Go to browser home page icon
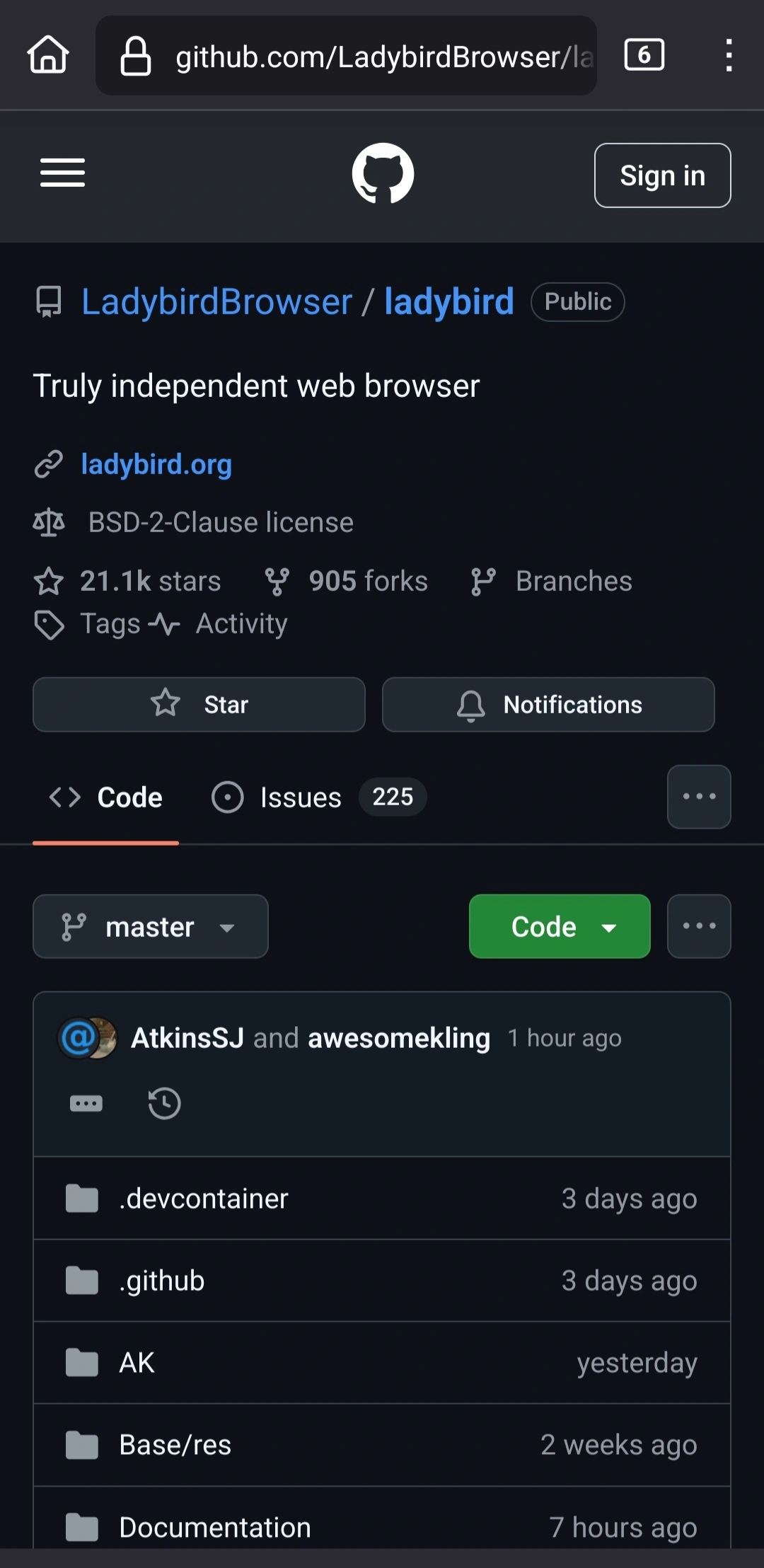This screenshot has height=1568, width=764. coord(48,55)
